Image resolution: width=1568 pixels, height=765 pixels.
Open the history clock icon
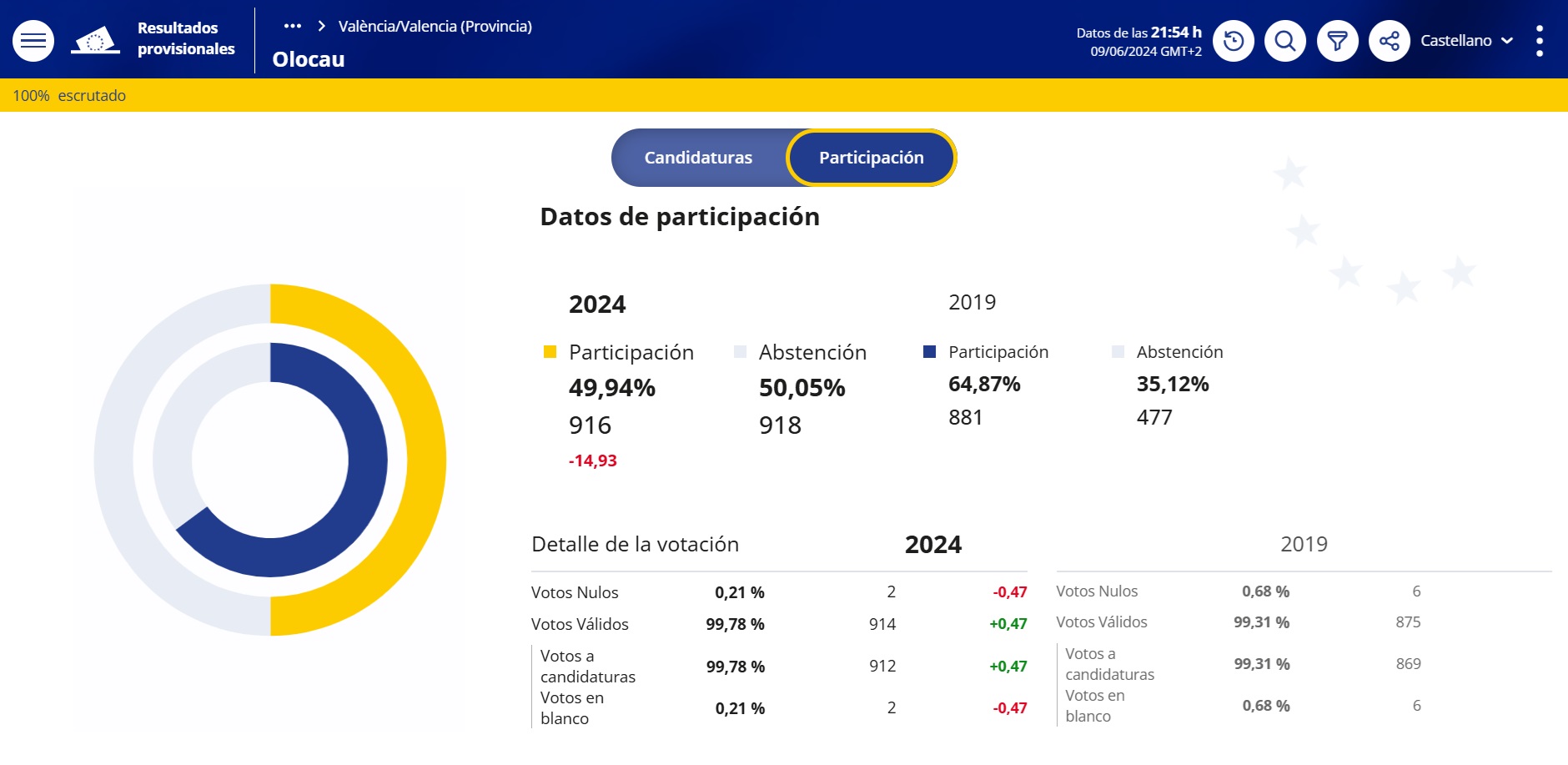[1233, 41]
